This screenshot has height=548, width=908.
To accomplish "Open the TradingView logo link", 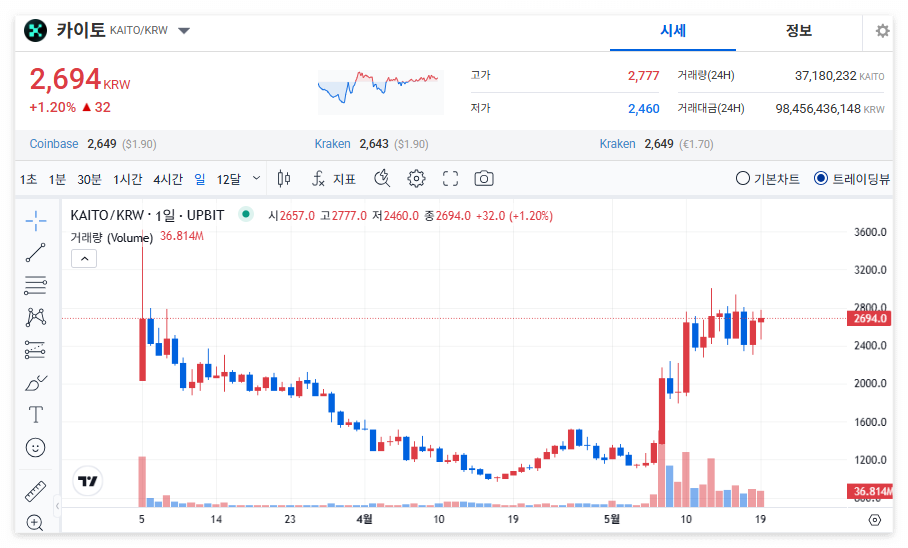I will pyautogui.click(x=87, y=481).
